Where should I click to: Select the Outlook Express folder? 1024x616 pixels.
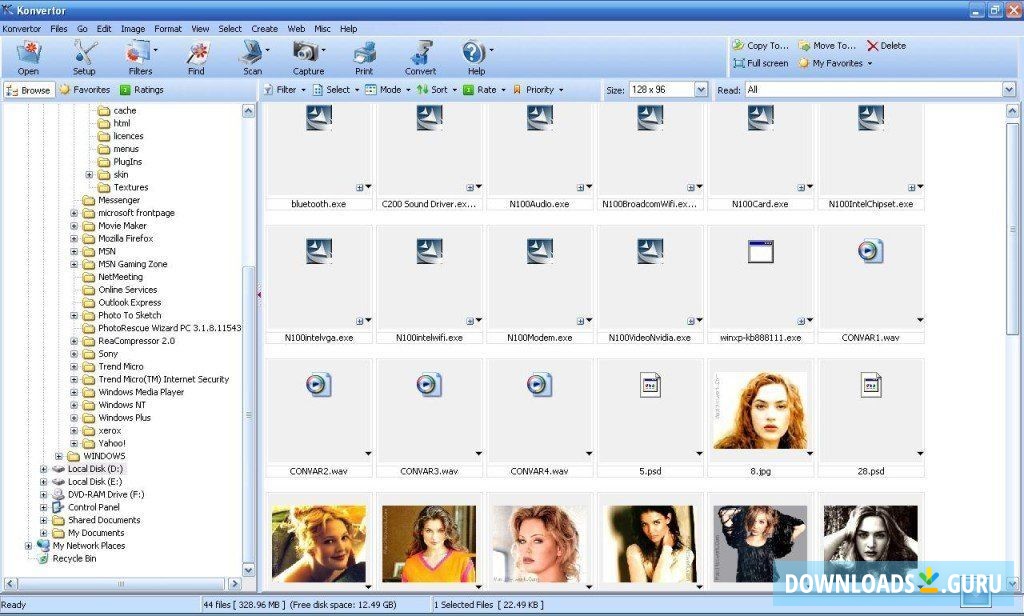129,303
